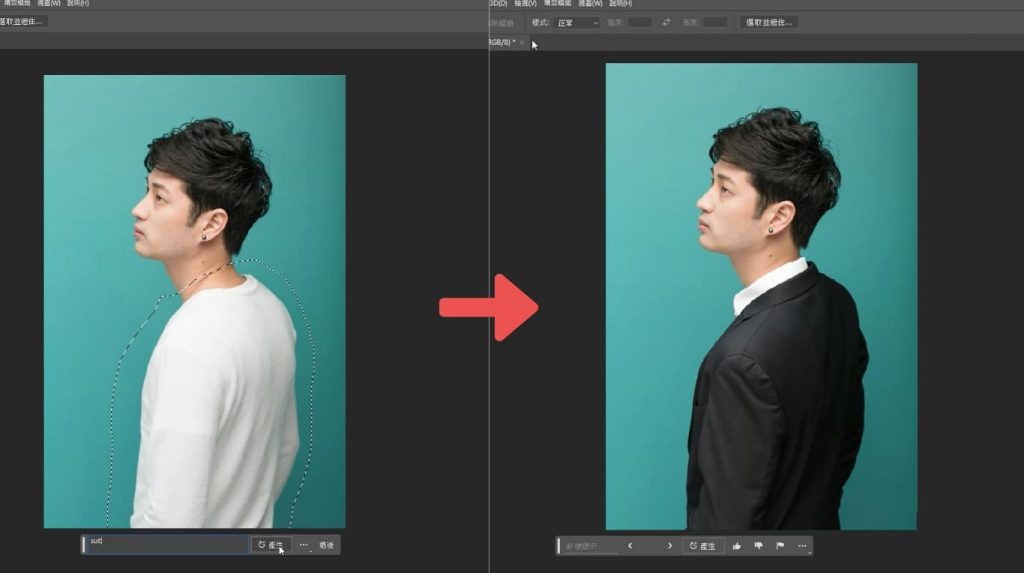The height and width of the screenshot is (573, 1024).
Task: Report the result using the flag icon
Action: tap(780, 546)
